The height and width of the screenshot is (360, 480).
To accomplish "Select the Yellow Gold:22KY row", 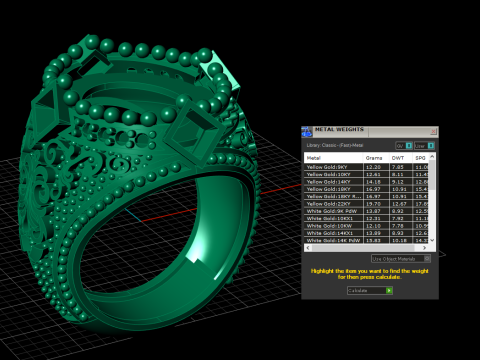I will pos(366,204).
